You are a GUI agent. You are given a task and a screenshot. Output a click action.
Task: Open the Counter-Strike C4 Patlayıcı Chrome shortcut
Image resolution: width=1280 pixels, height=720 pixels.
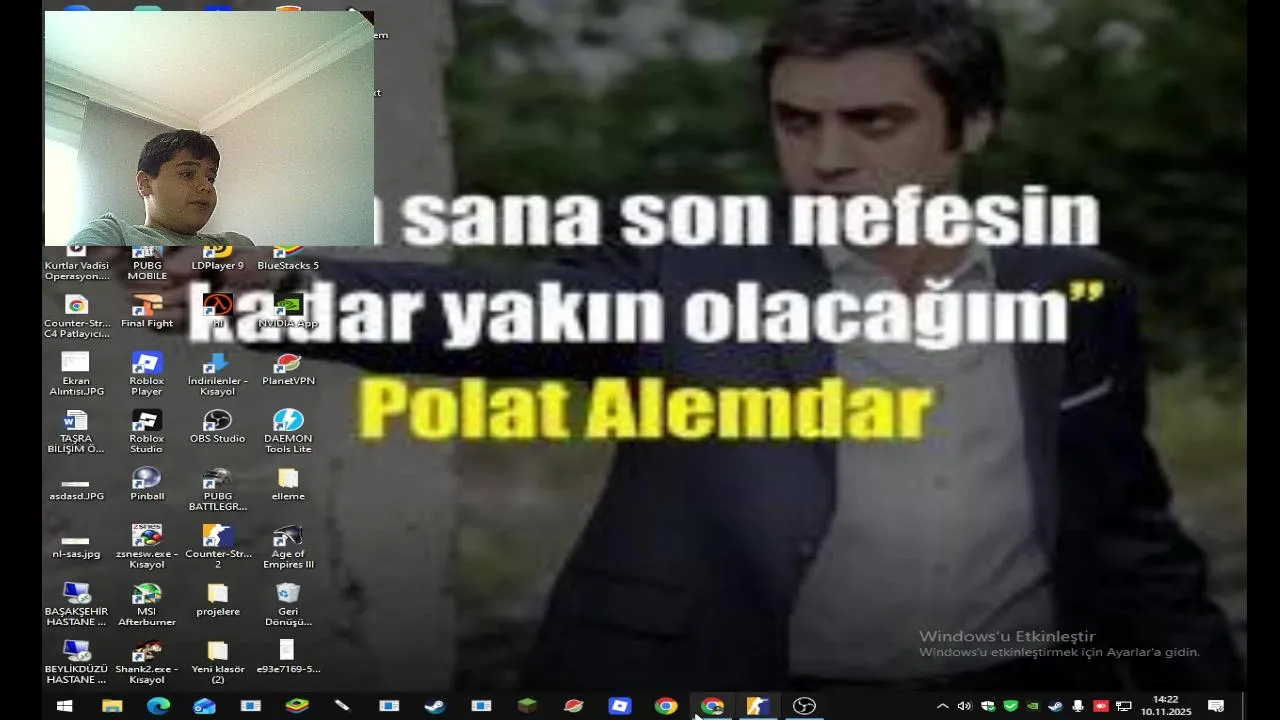[76, 315]
